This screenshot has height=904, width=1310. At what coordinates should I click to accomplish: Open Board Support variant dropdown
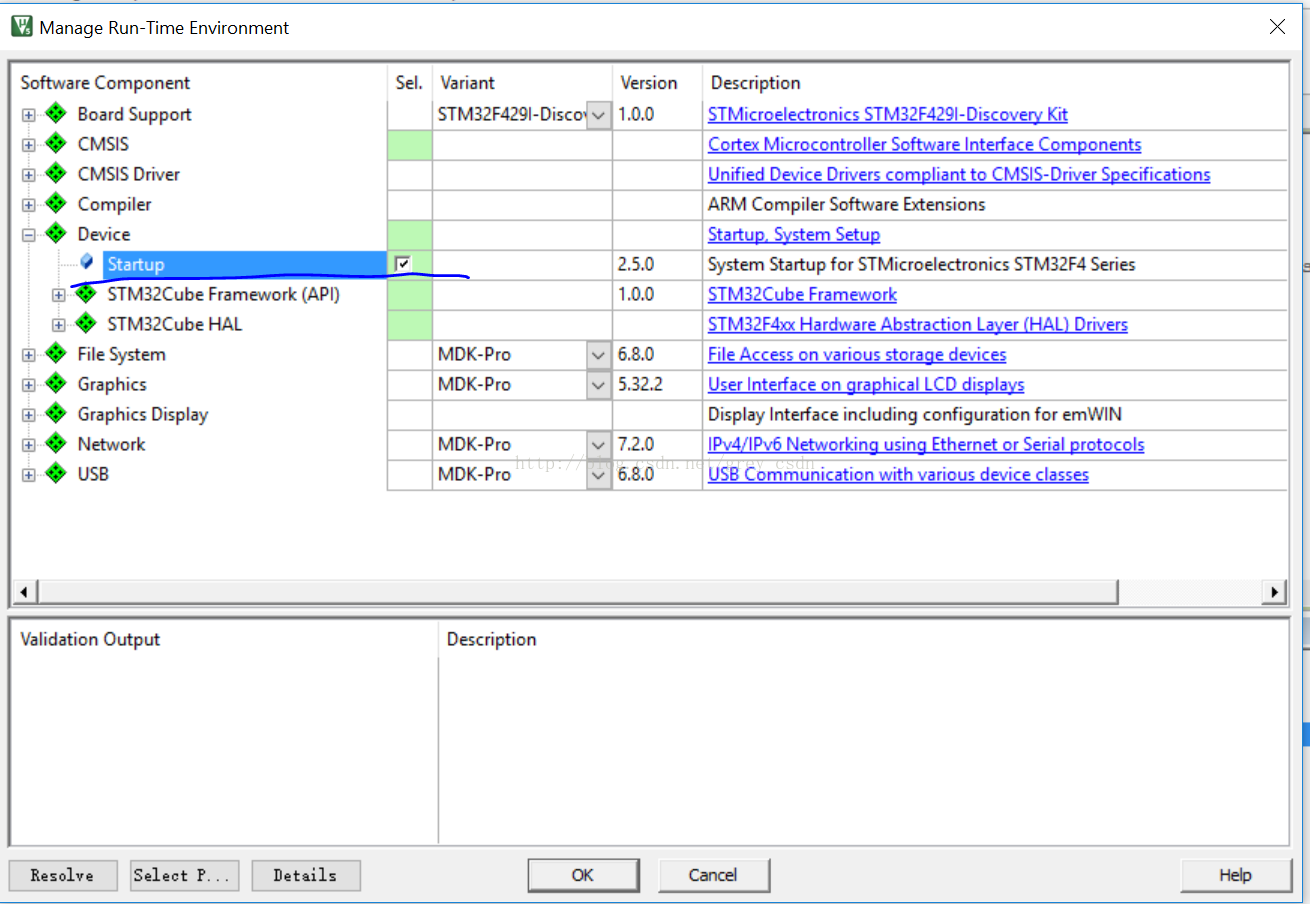(598, 115)
